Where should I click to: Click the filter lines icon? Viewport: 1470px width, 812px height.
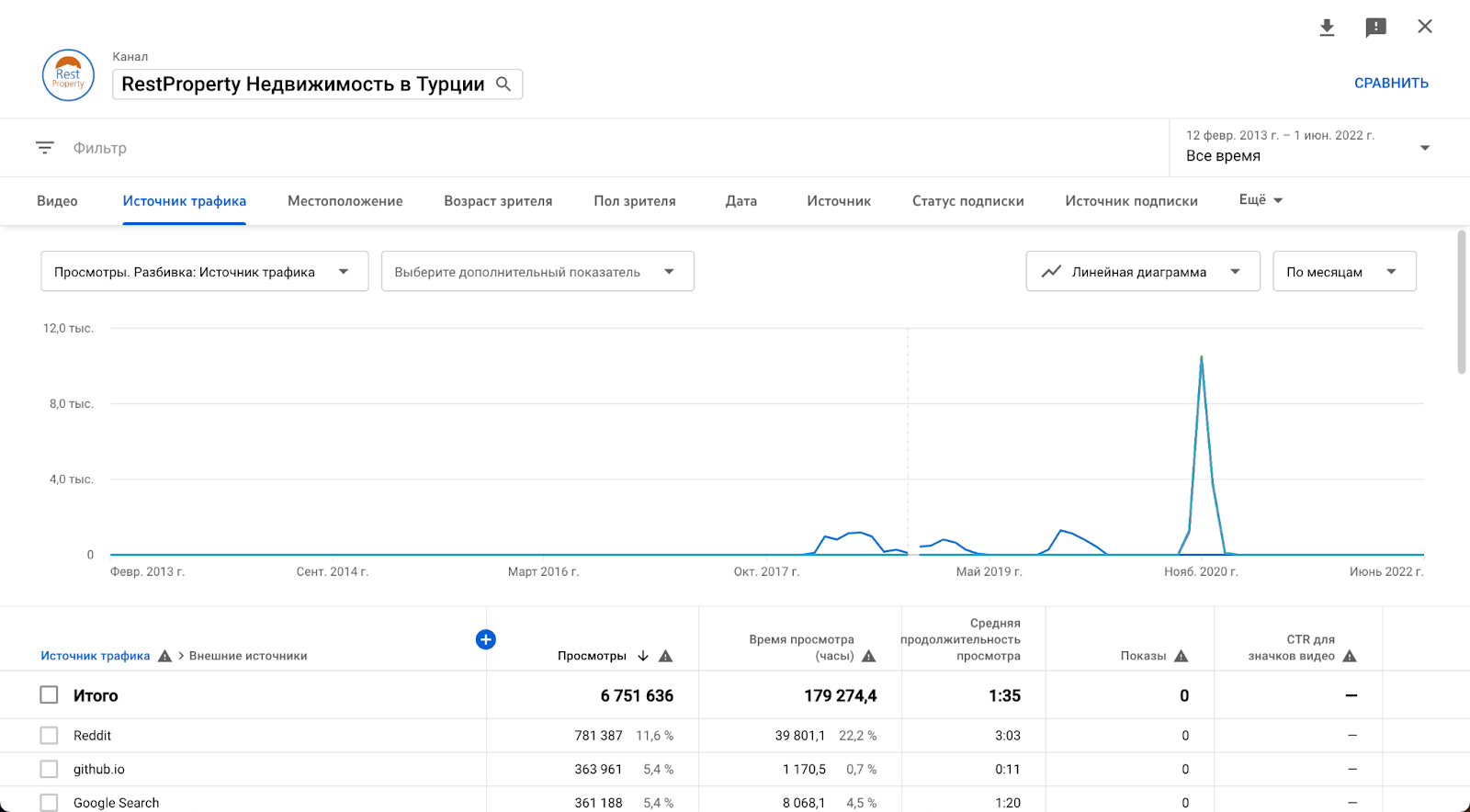click(45, 148)
